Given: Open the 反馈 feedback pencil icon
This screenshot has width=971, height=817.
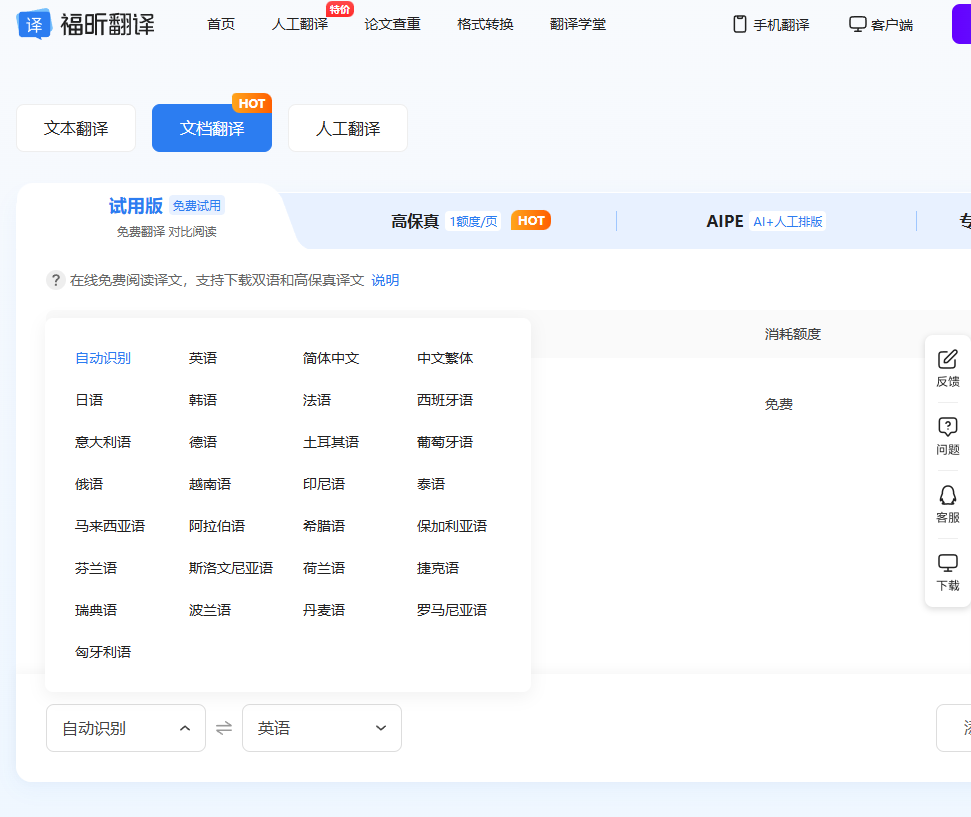Looking at the screenshot, I should point(947,359).
